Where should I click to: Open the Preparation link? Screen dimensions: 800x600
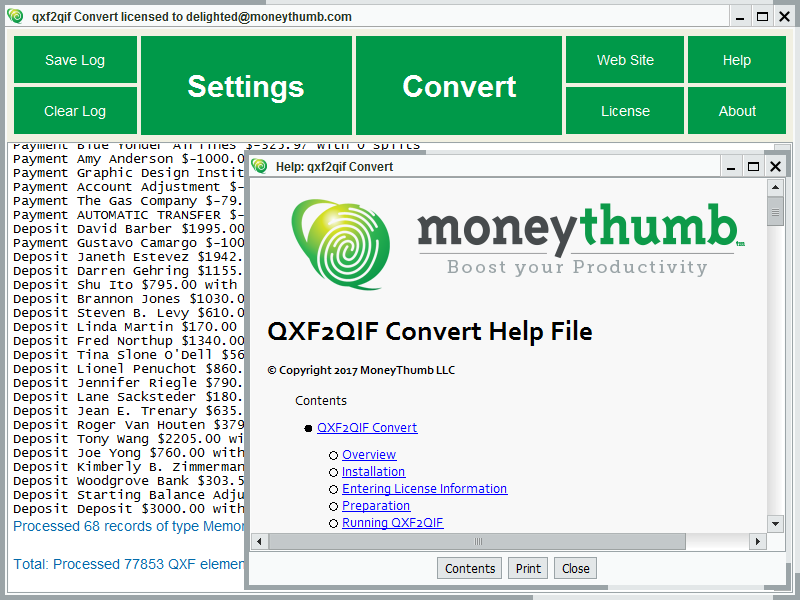[x=376, y=506]
